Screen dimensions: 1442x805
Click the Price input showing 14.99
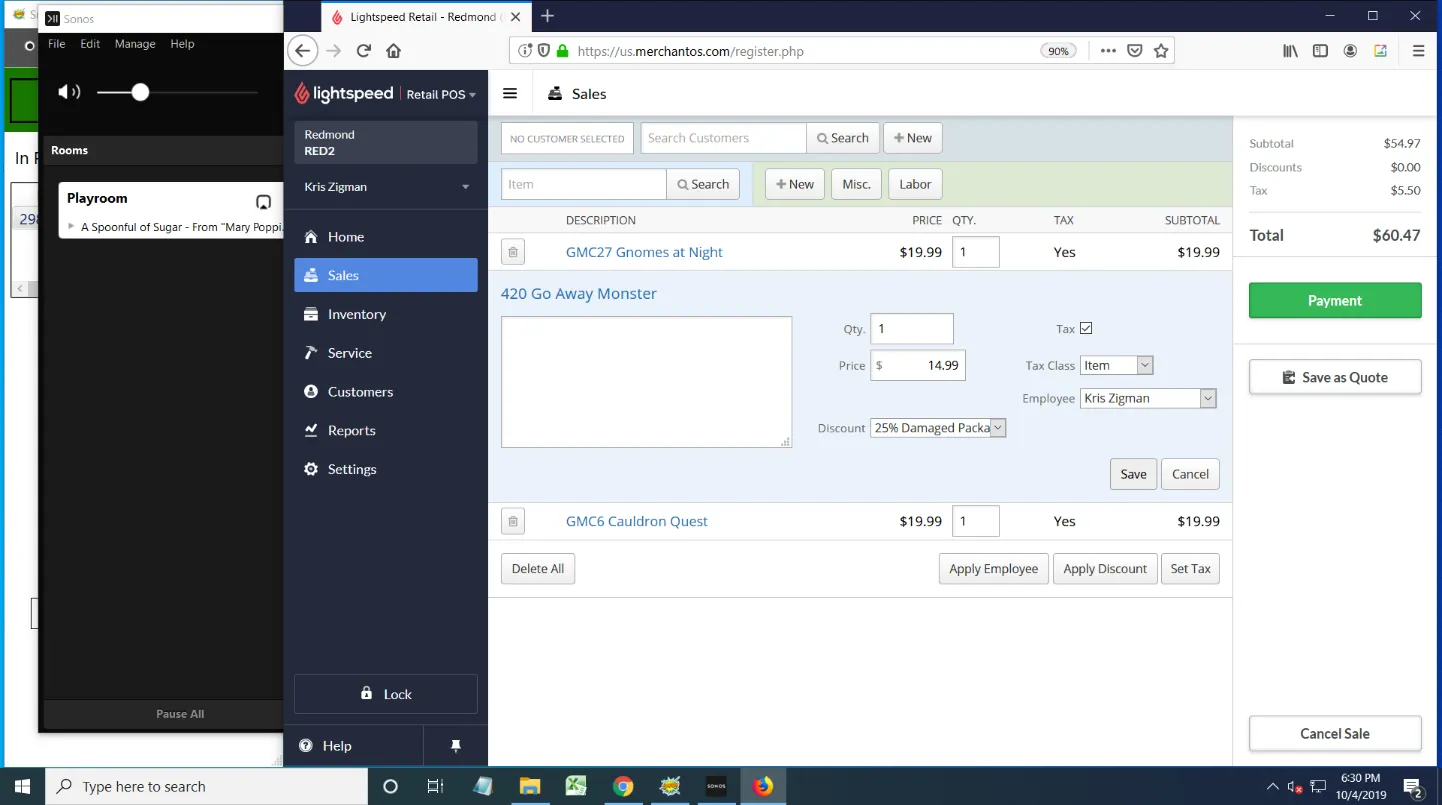click(918, 366)
